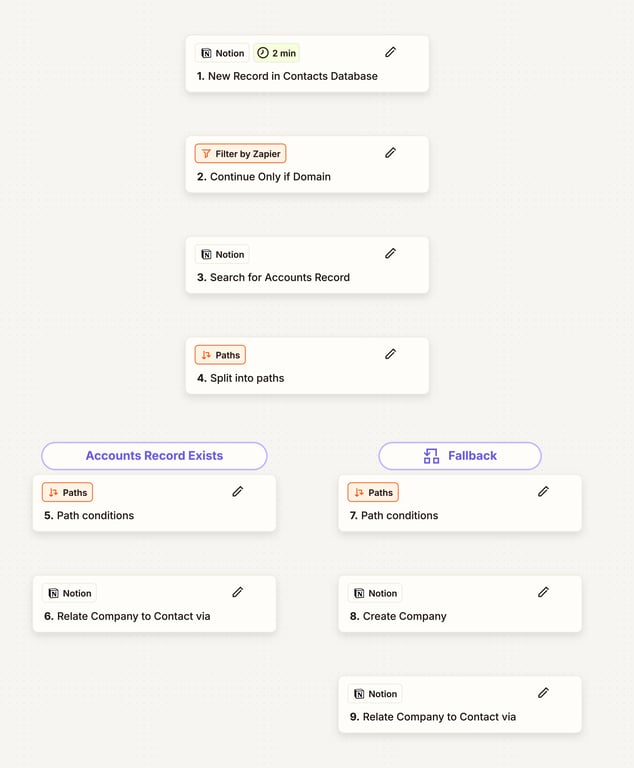Open step 3 Search for Accounts Record
Viewport: 634px width, 768px height.
point(307,265)
